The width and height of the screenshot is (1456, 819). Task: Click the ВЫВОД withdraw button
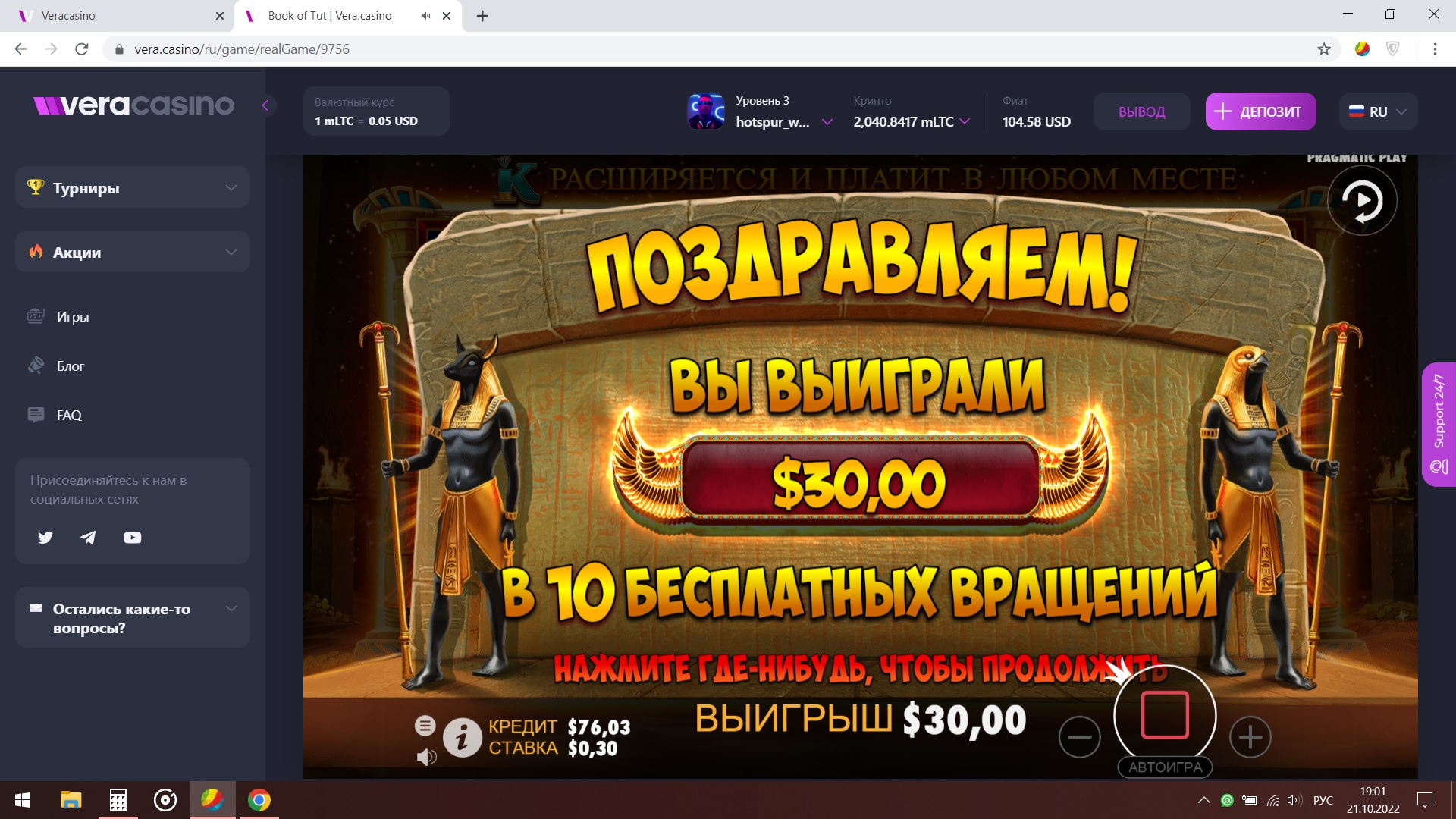click(x=1141, y=111)
